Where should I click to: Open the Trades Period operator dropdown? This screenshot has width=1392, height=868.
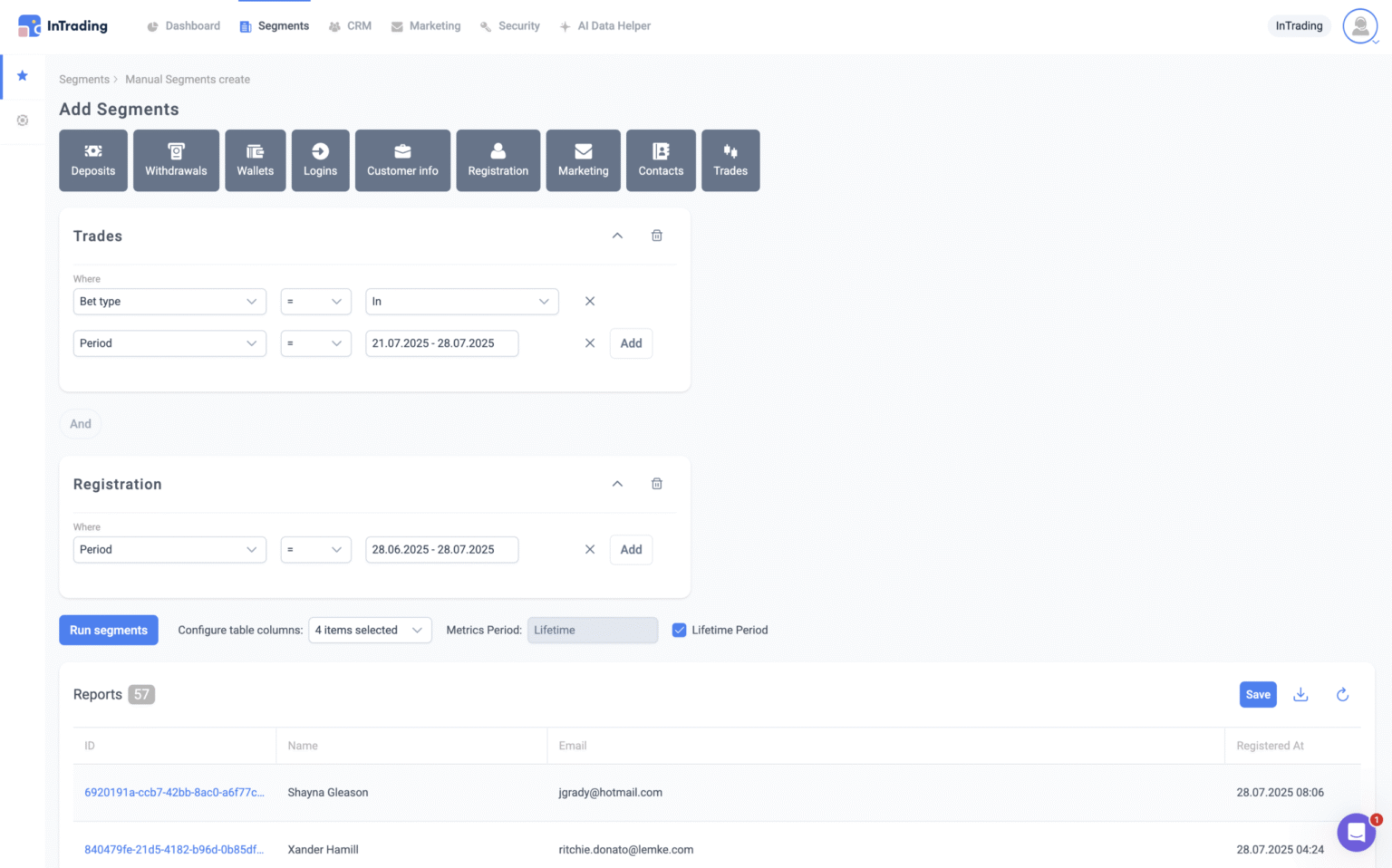(x=315, y=343)
